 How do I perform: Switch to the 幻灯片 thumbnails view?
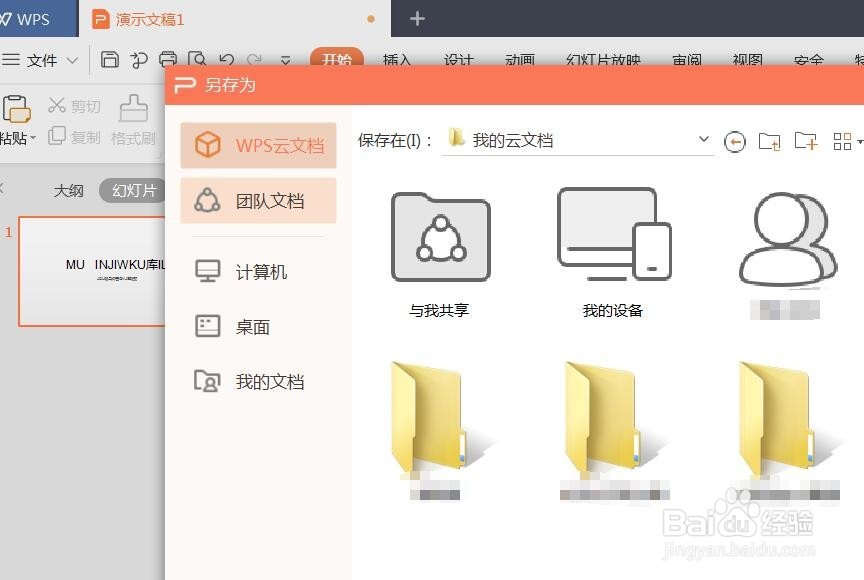tap(134, 191)
